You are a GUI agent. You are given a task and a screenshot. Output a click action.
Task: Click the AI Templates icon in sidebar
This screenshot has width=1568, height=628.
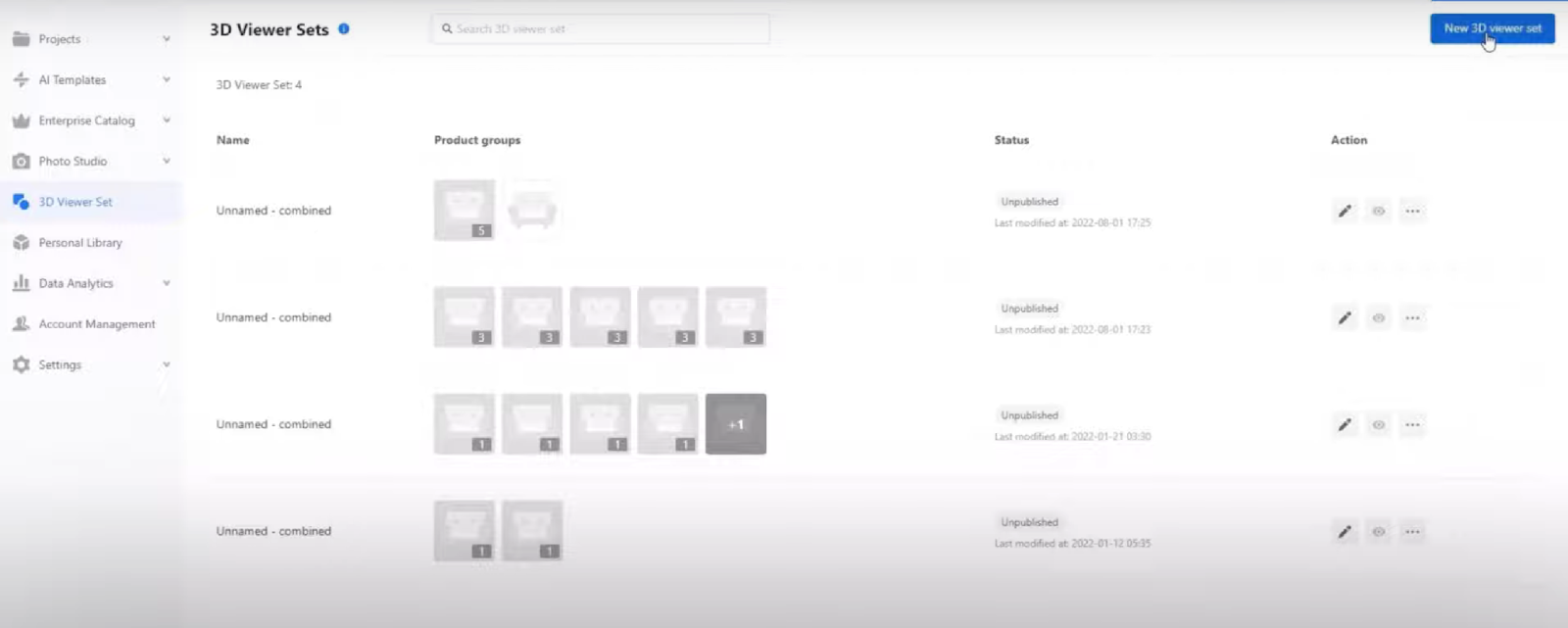[x=21, y=79]
